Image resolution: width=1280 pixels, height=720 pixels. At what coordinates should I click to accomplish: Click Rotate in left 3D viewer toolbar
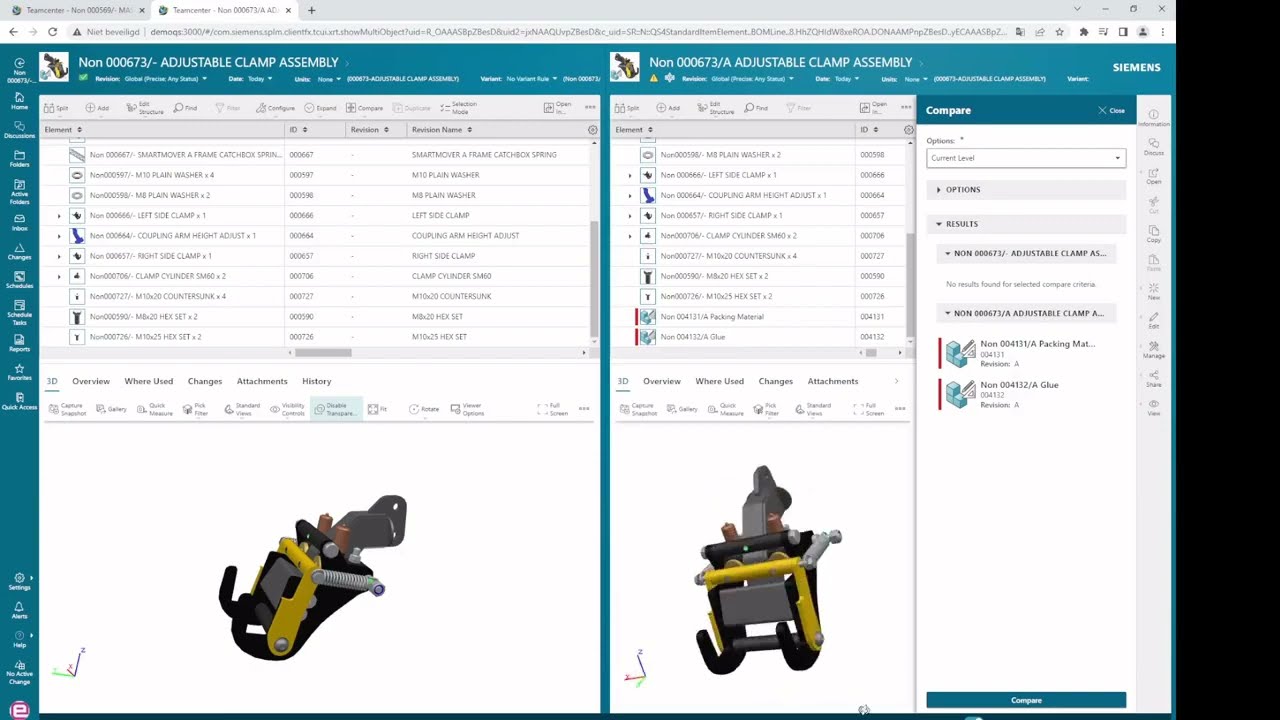(424, 409)
